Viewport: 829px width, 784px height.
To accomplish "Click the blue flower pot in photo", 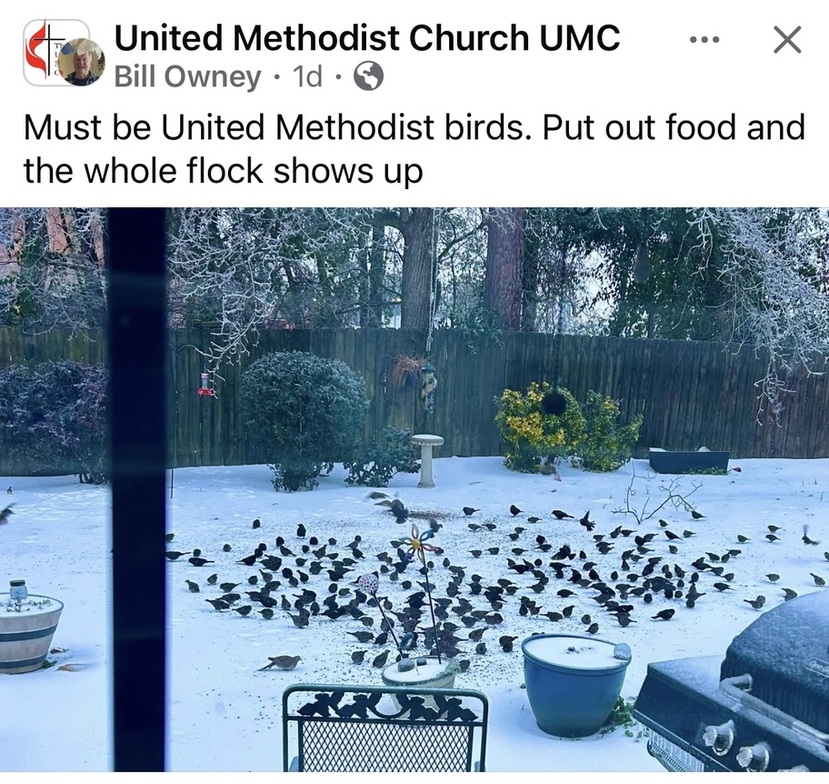I will [x=576, y=684].
